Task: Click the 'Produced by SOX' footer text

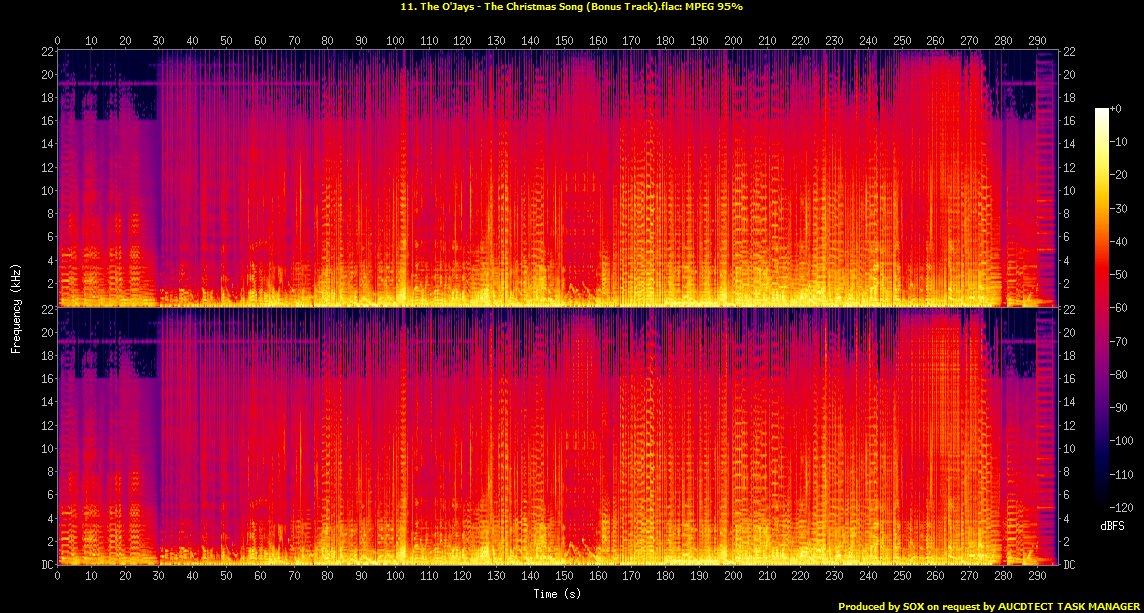Action: [988, 606]
